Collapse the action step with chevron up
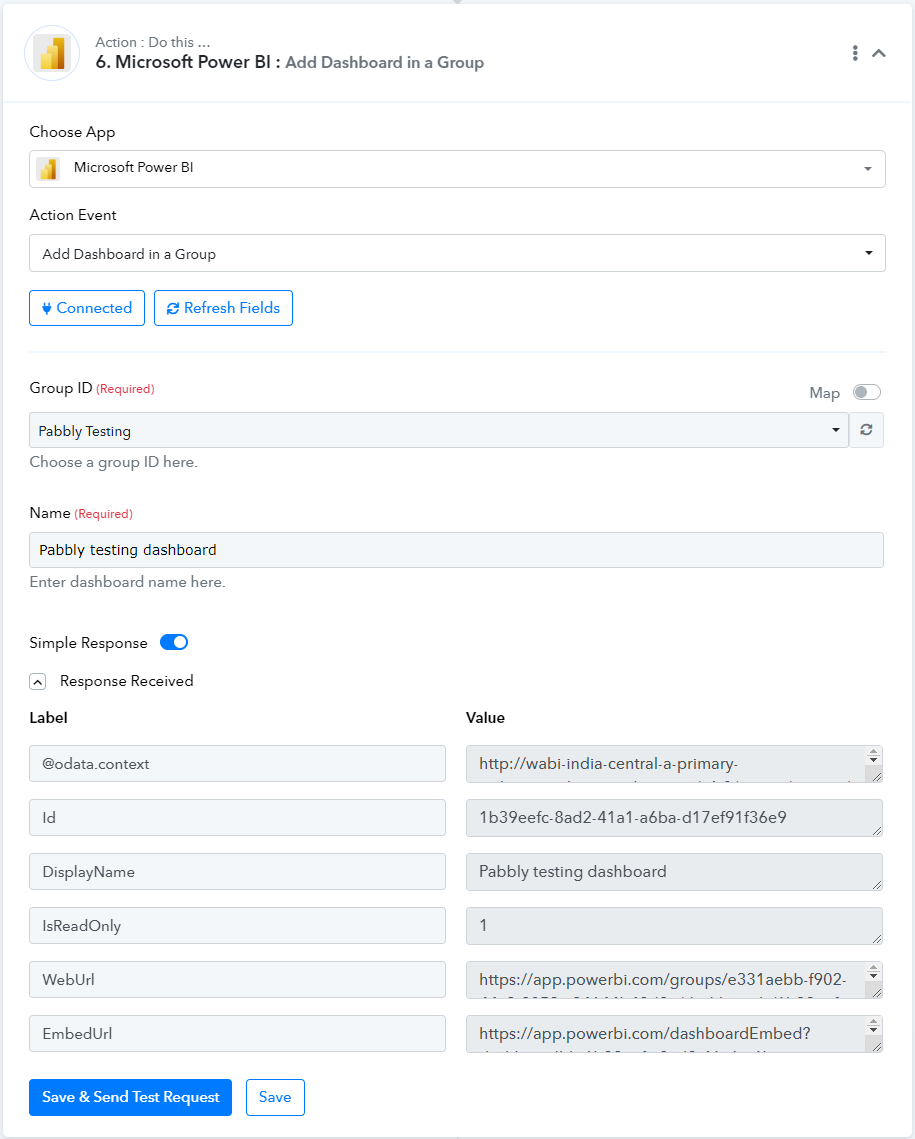Screen dimensions: 915x1139 tap(879, 53)
